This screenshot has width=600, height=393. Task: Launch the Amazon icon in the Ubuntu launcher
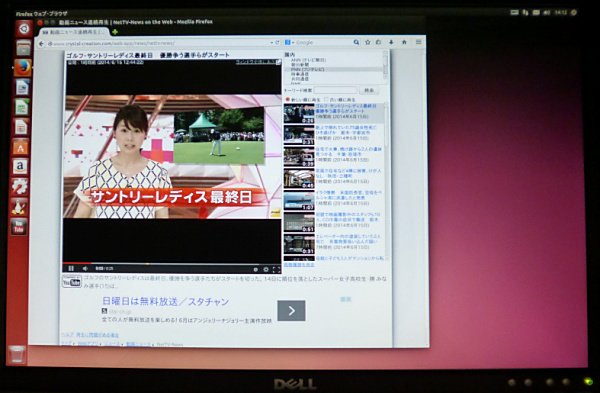[20, 167]
